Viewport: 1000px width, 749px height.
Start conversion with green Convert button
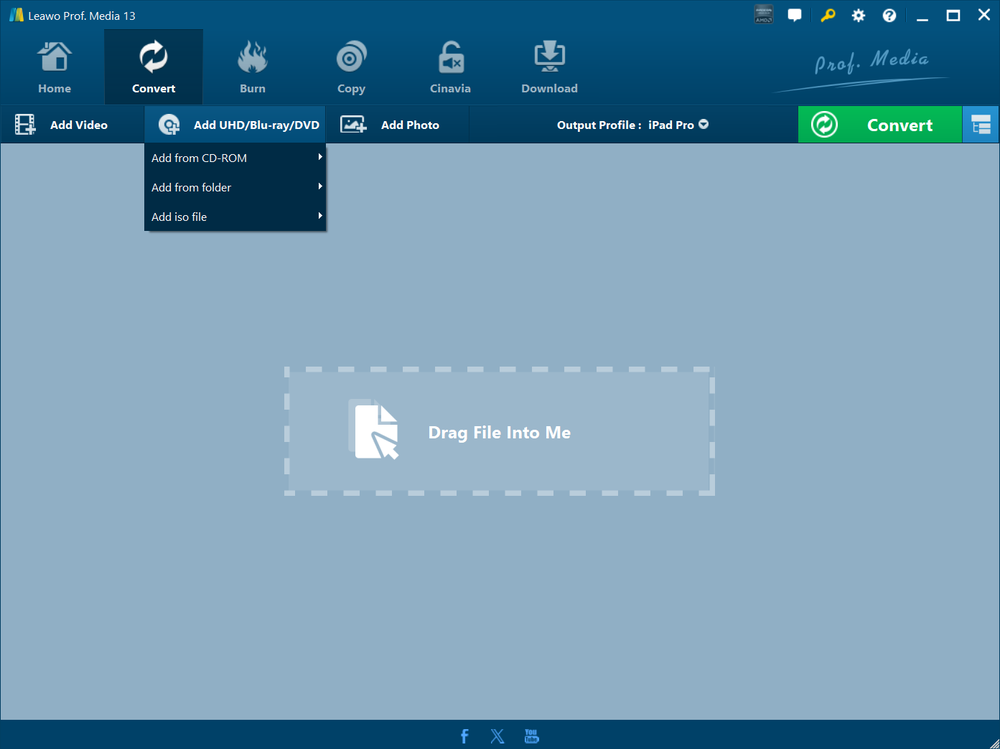[879, 125]
